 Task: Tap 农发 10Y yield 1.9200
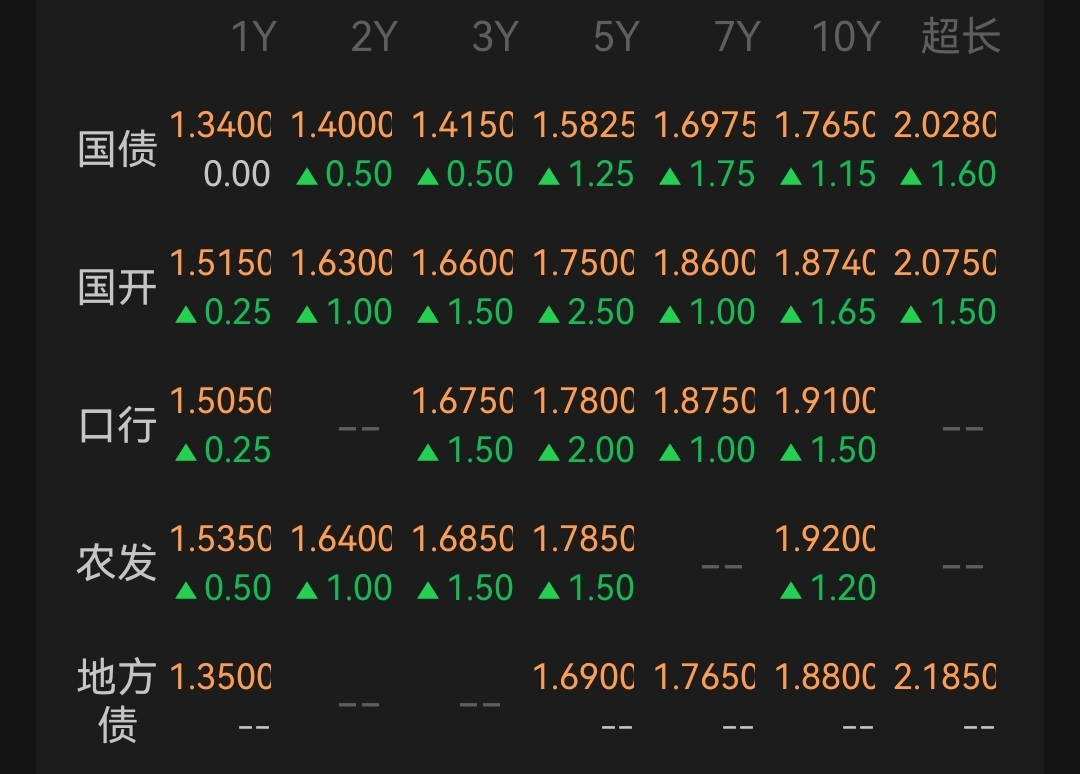pos(824,540)
